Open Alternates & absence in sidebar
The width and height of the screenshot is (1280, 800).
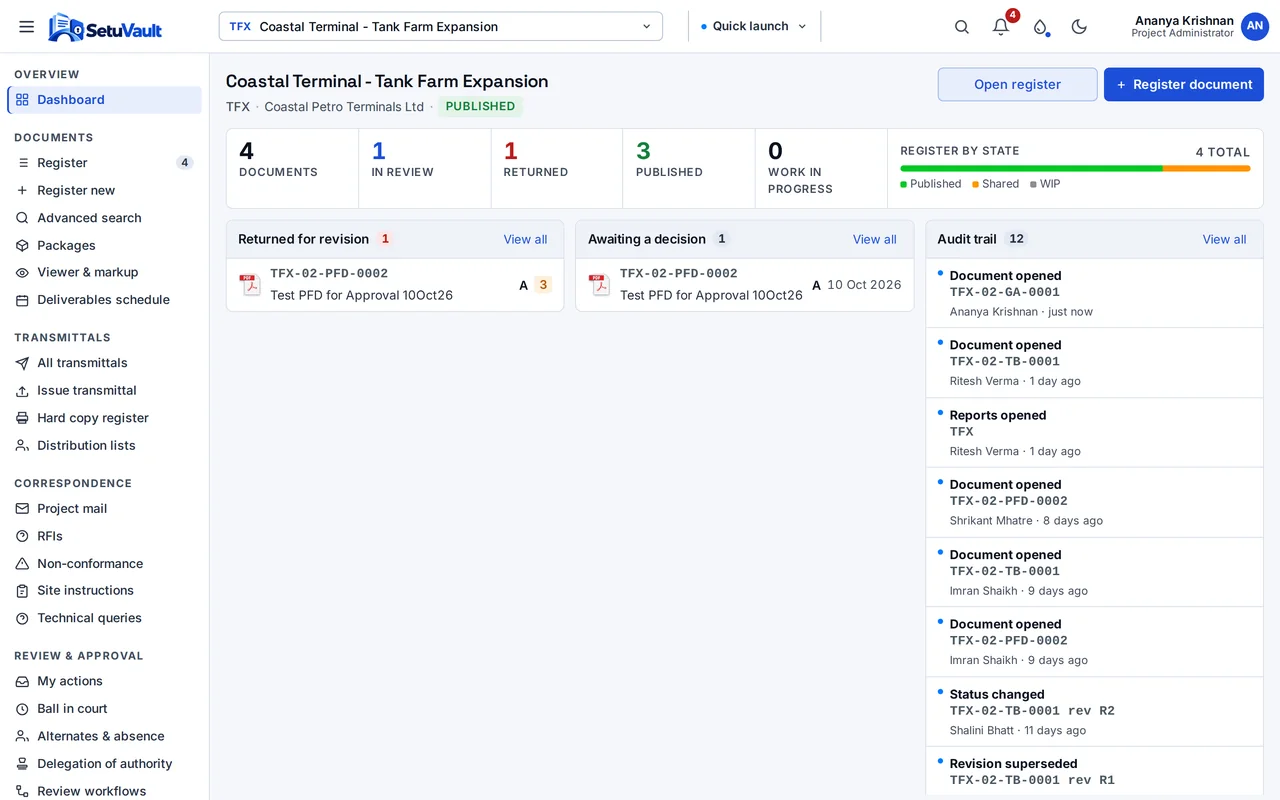click(104, 736)
